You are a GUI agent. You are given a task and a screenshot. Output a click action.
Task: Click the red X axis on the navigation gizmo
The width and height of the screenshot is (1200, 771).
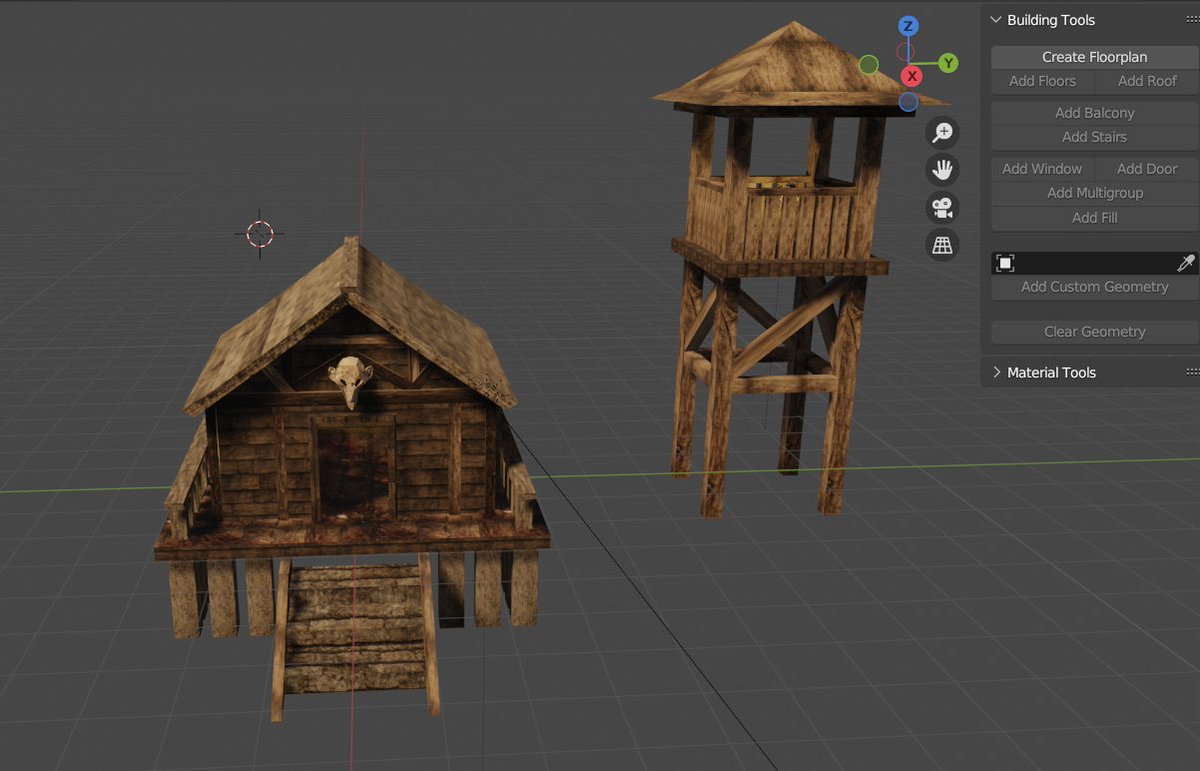click(x=911, y=75)
